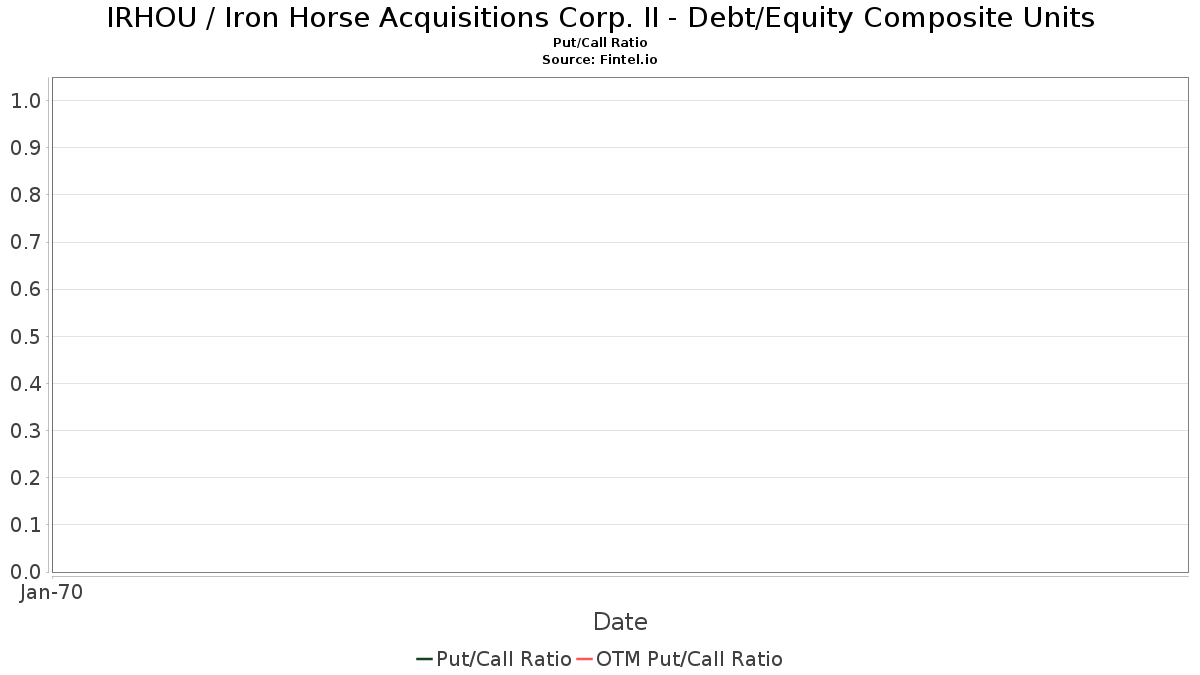Click the 1.0 y-axis tick label
The height and width of the screenshot is (675, 1200).
pyautogui.click(x=25, y=101)
